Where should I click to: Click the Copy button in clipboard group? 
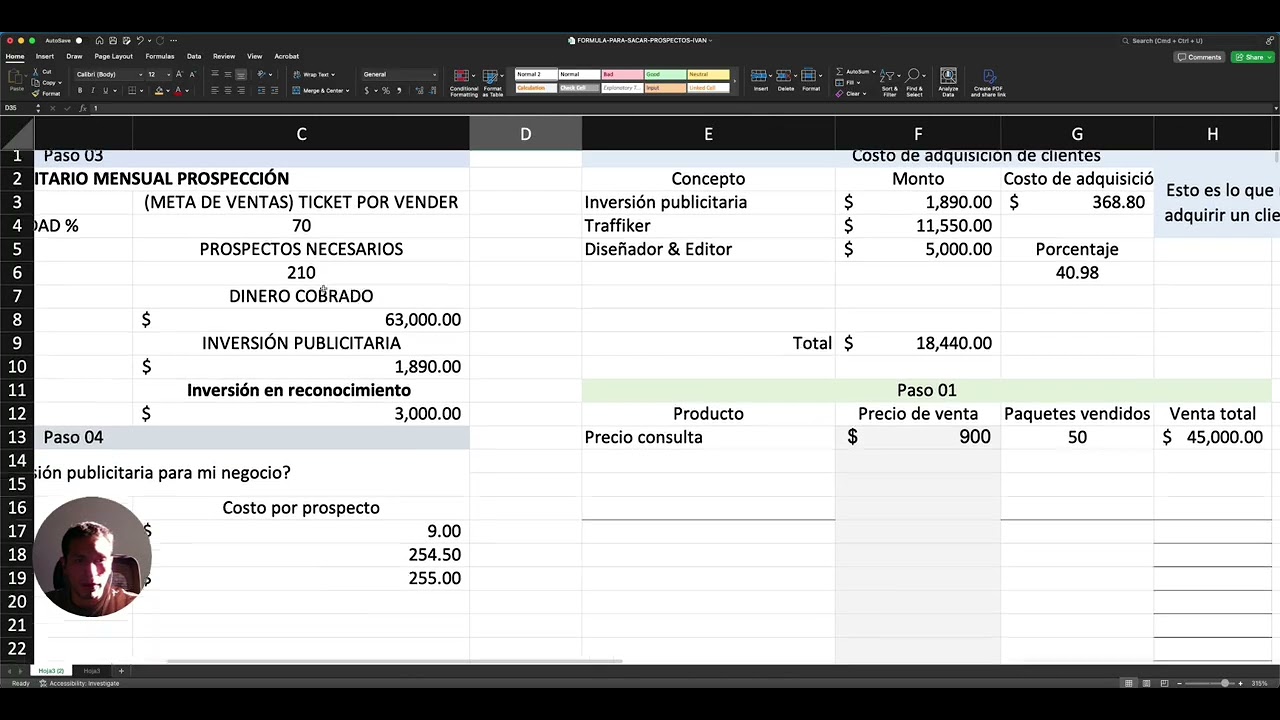[45, 82]
